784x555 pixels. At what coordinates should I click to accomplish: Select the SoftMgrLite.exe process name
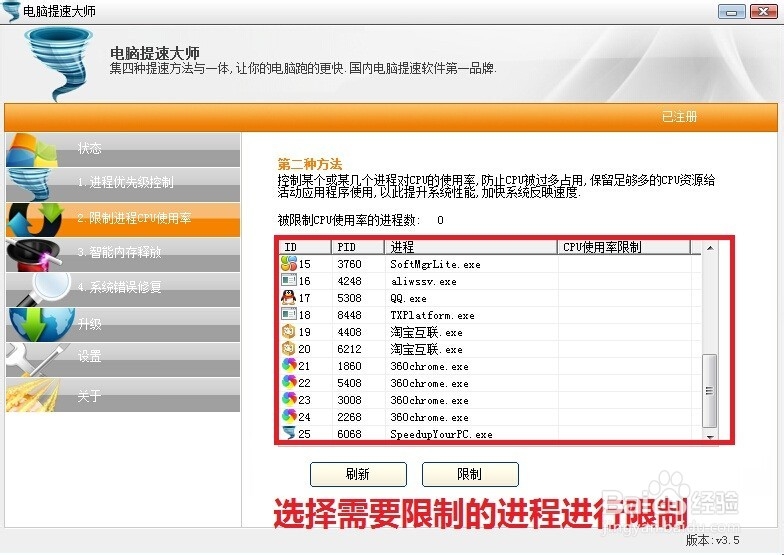435,264
